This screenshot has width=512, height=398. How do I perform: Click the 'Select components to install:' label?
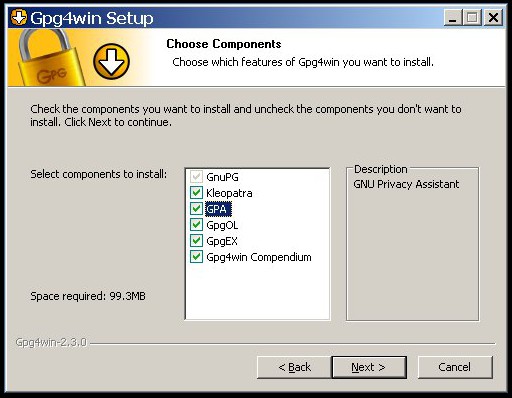point(99,174)
